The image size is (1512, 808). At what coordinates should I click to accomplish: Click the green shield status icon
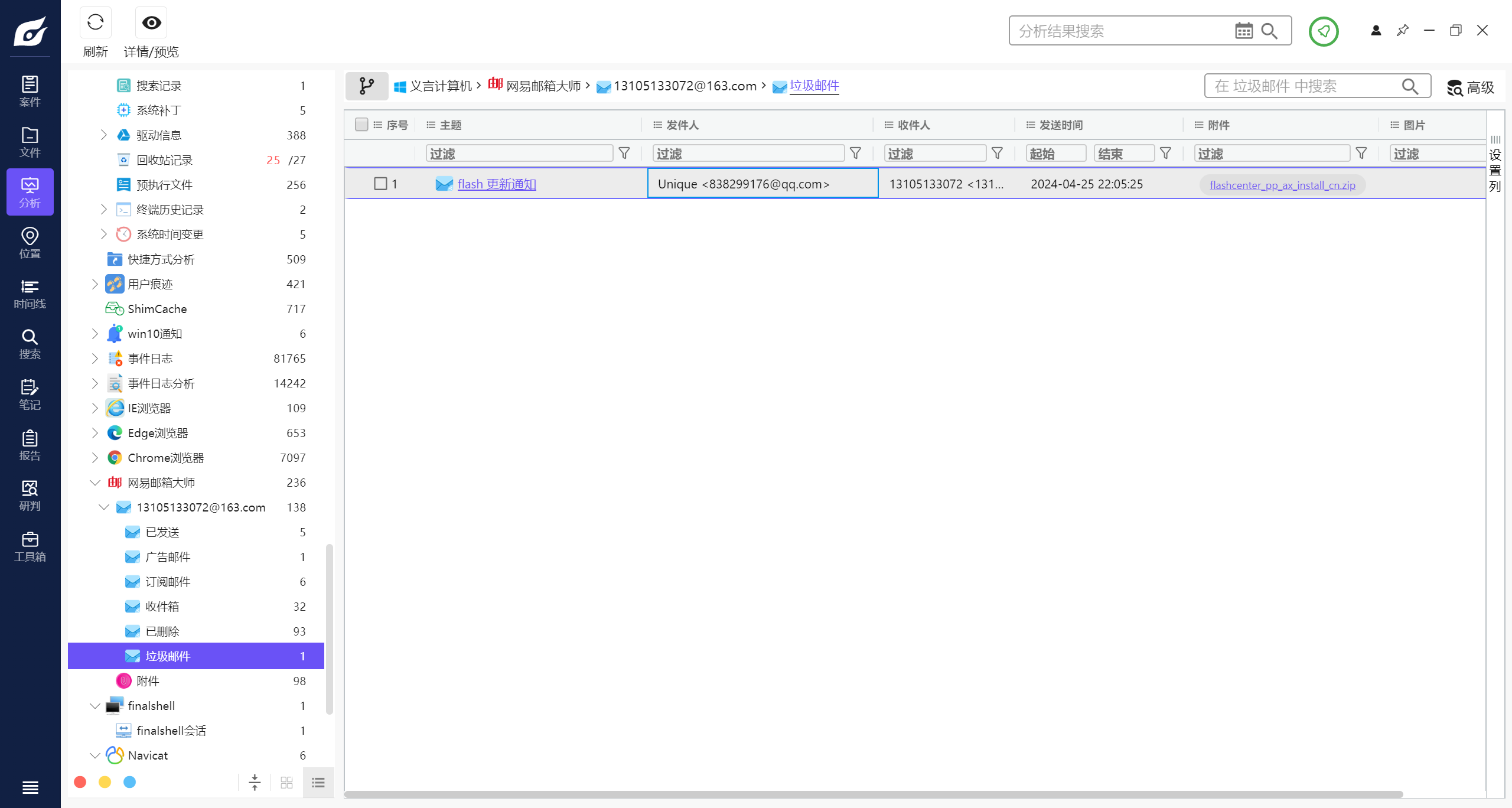click(x=1323, y=31)
